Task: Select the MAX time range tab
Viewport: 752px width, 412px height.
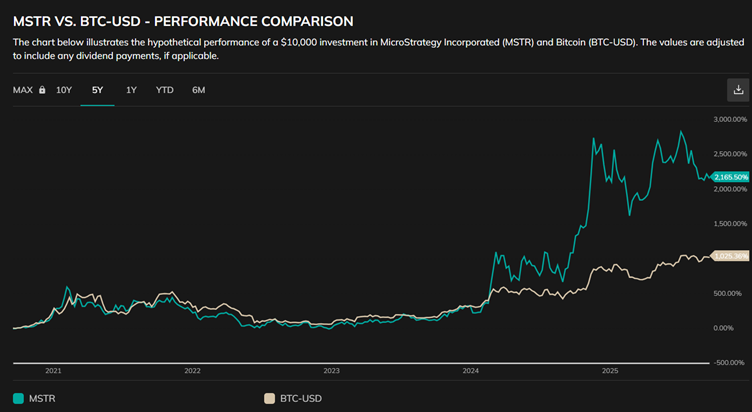Action: (x=23, y=90)
